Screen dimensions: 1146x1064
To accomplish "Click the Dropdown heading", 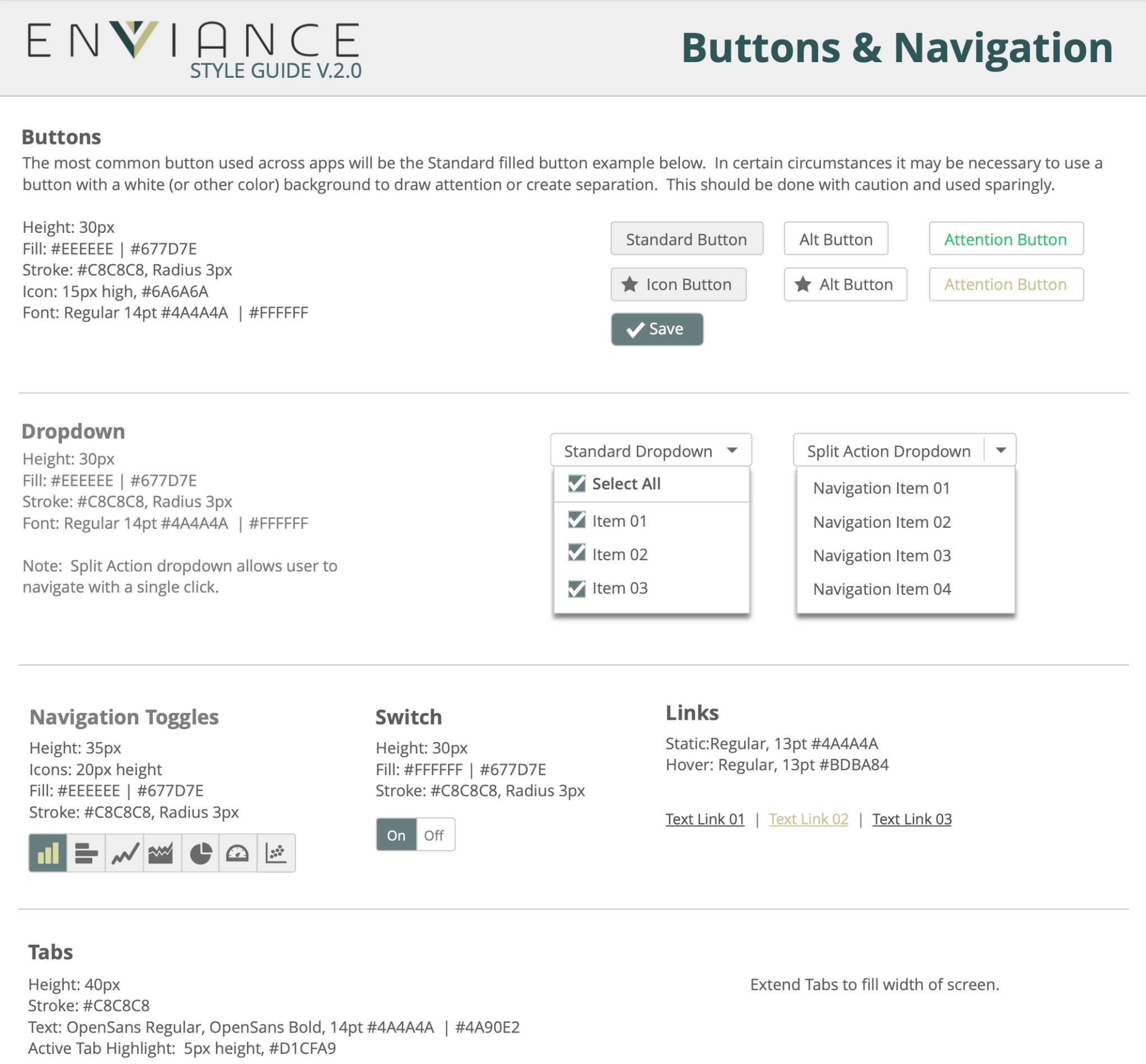I will click(73, 432).
